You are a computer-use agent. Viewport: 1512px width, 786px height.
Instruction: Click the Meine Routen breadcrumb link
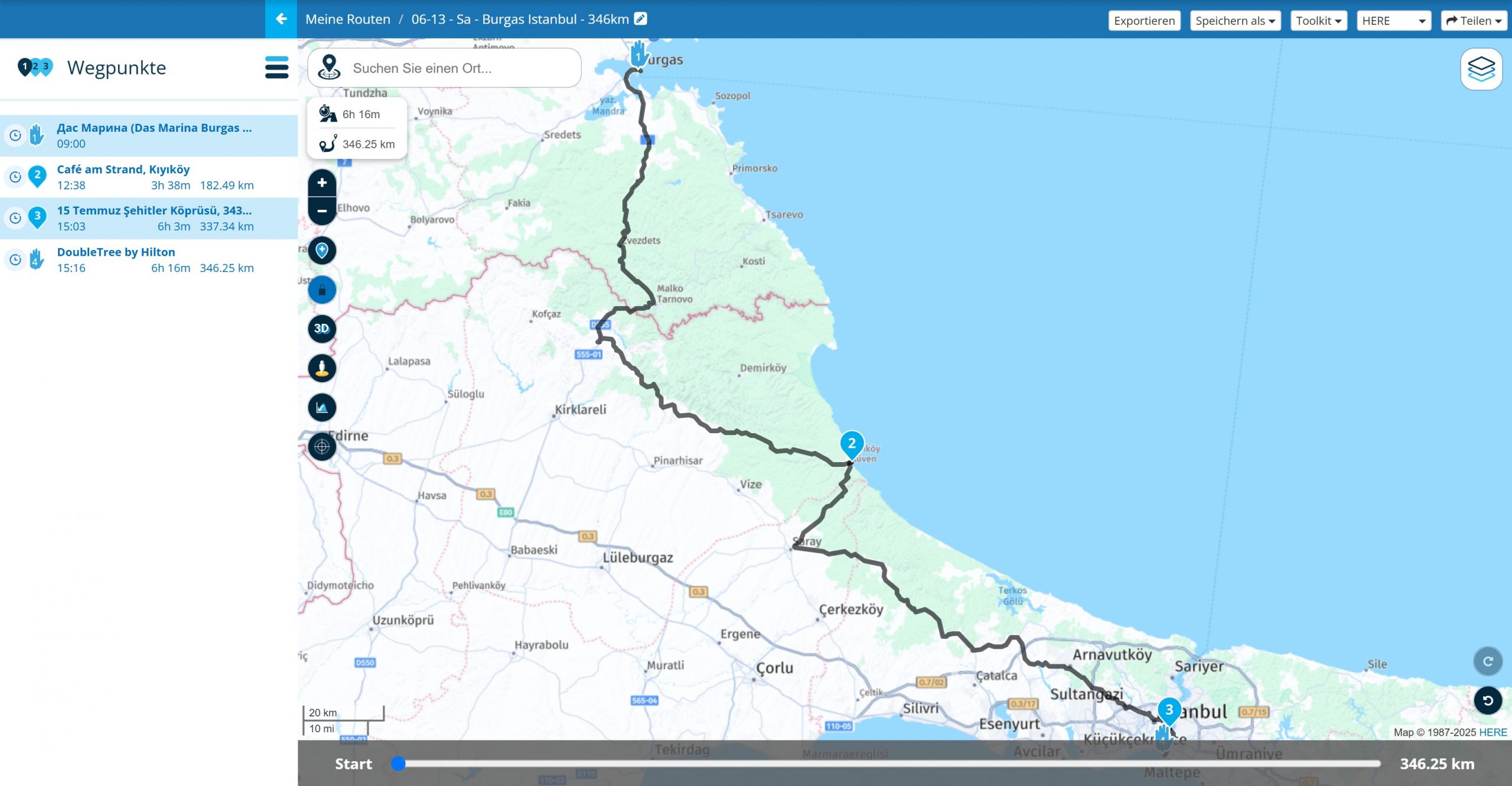tap(348, 19)
